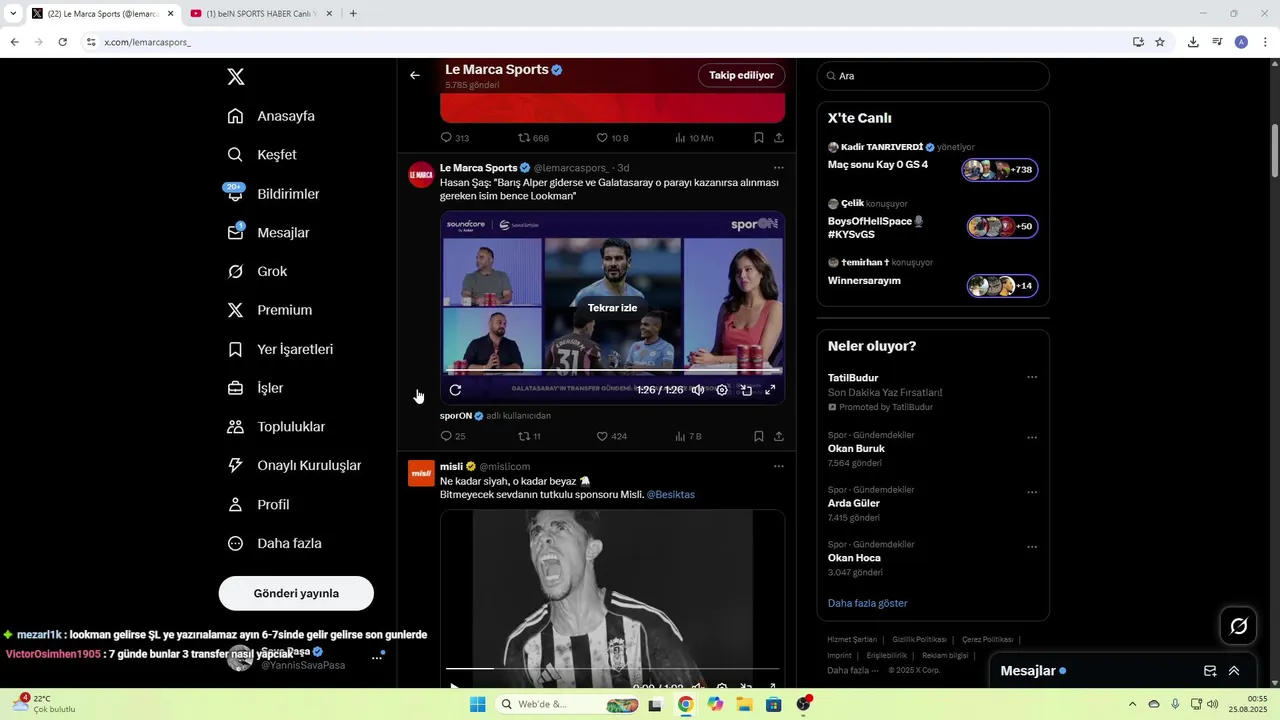Open Topluluklar communities
The image size is (1280, 720).
(276, 427)
